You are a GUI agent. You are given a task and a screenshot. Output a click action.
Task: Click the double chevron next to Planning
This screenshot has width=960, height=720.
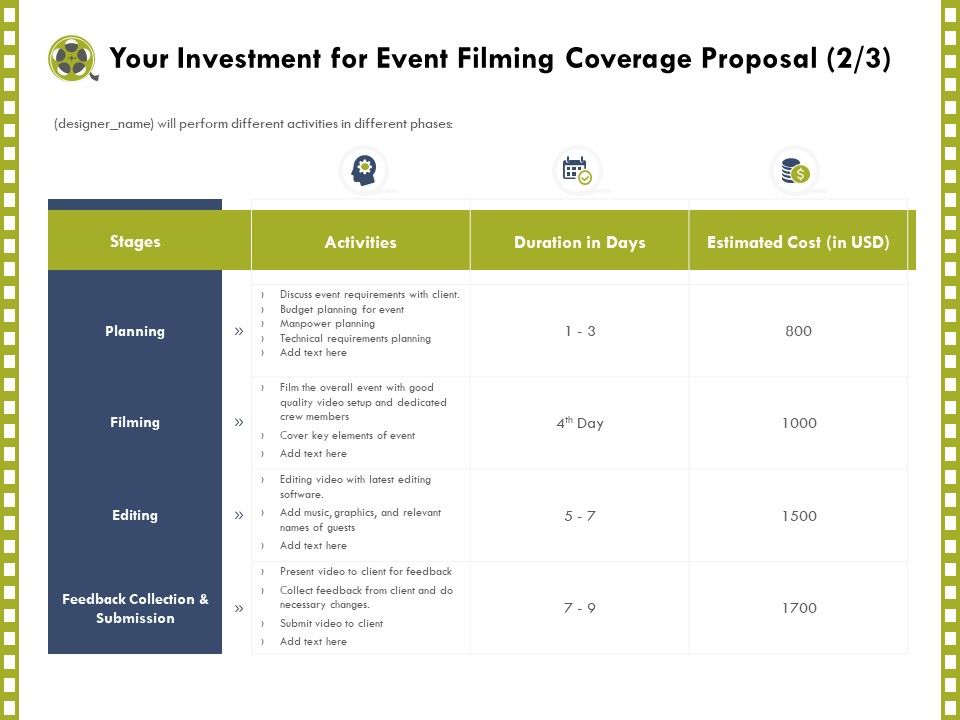coord(239,331)
